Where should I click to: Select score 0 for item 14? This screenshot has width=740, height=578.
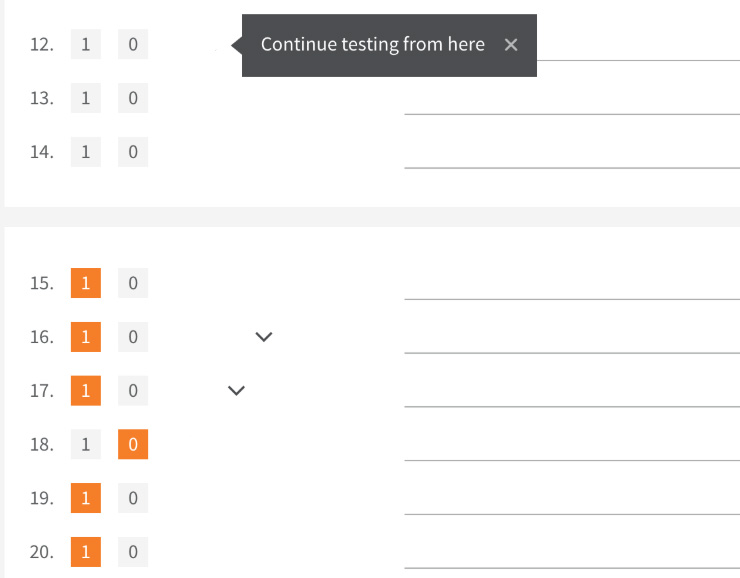pos(133,152)
